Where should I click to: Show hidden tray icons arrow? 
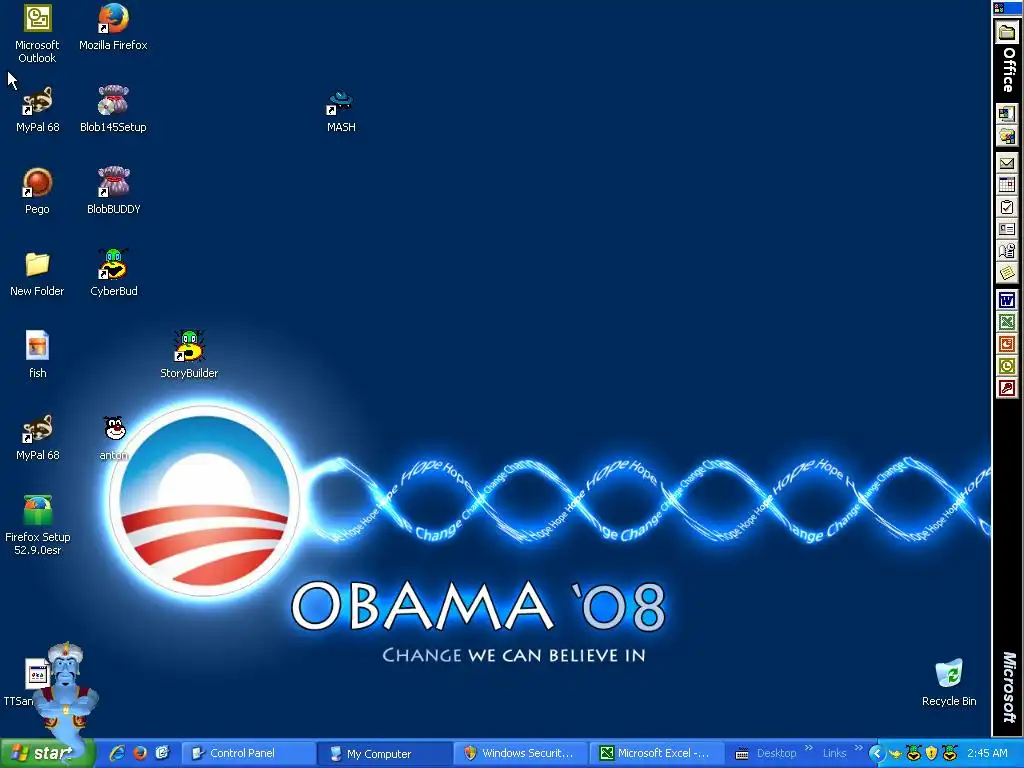[x=876, y=753]
